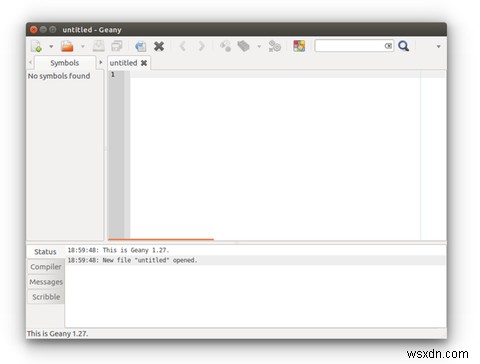Click line number 1 in the margin
480x364 pixels.
click(113, 74)
